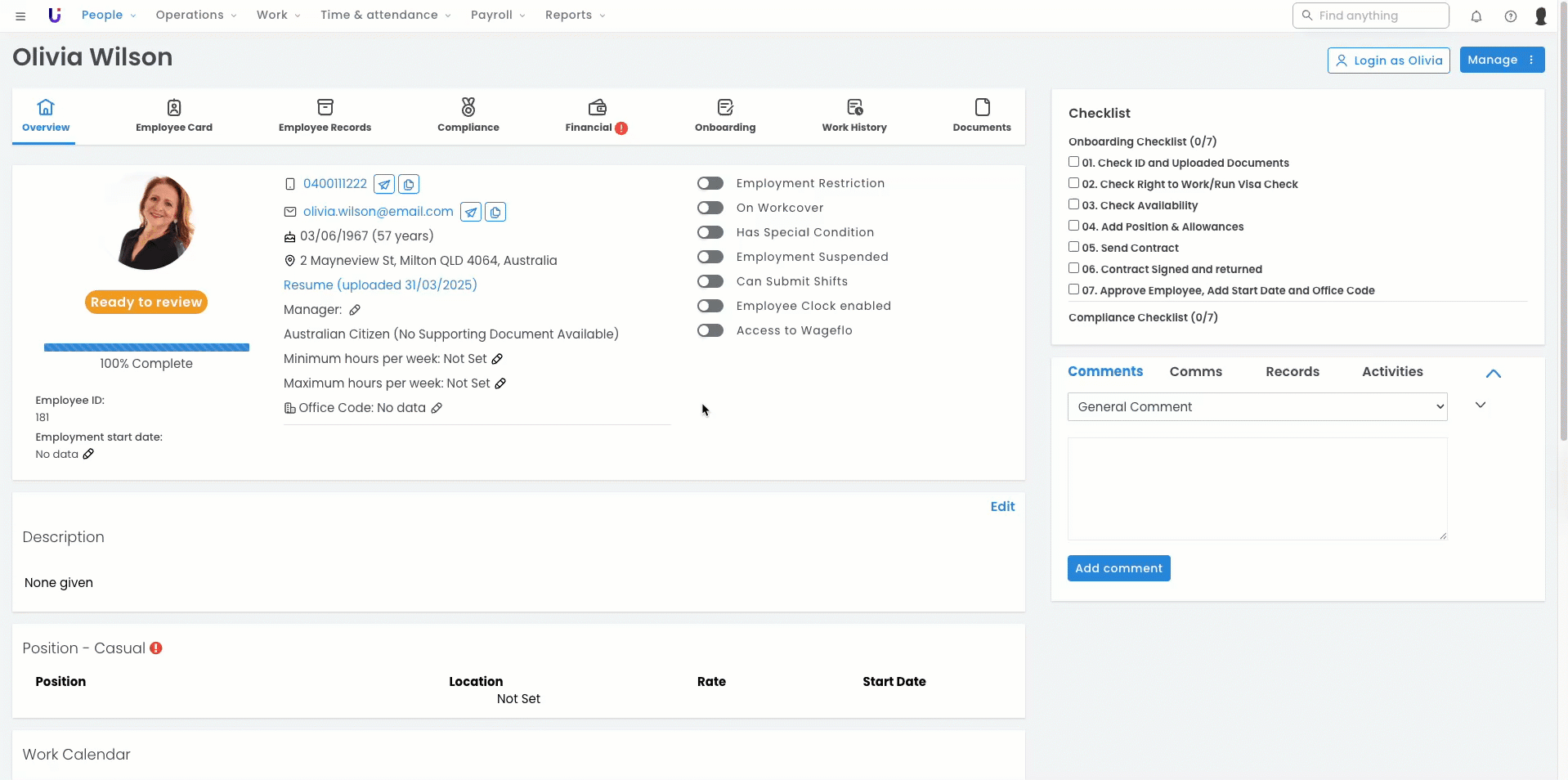Viewport: 1568px width, 780px height.
Task: Open the Resume uploaded link
Action: [380, 285]
